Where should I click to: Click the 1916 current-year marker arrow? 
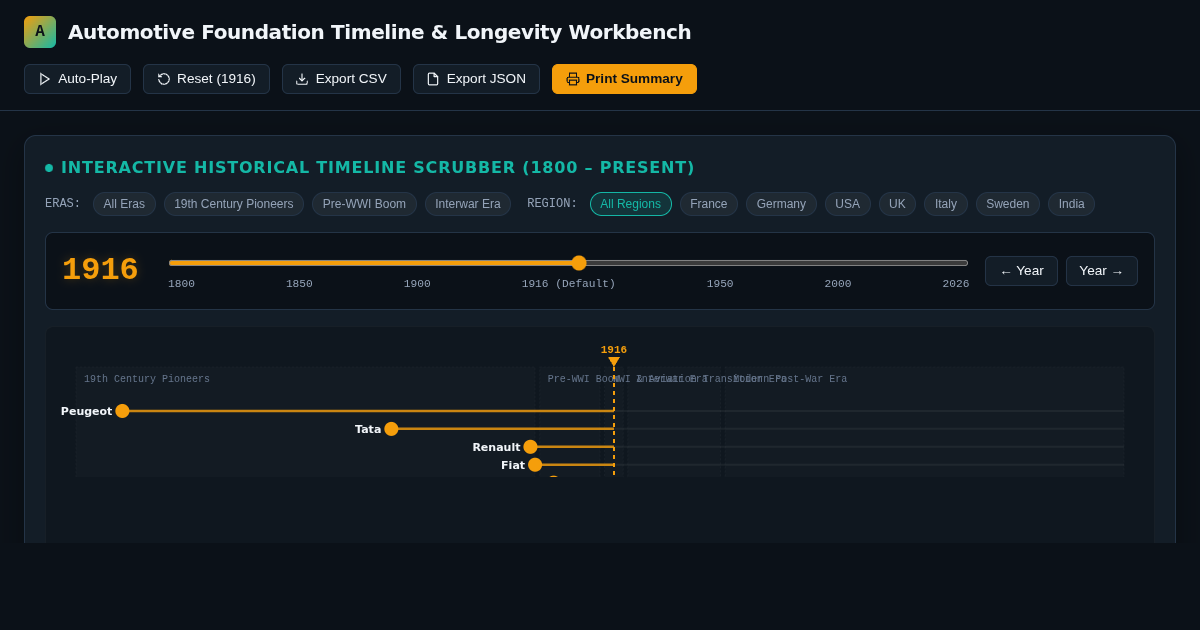(614, 362)
